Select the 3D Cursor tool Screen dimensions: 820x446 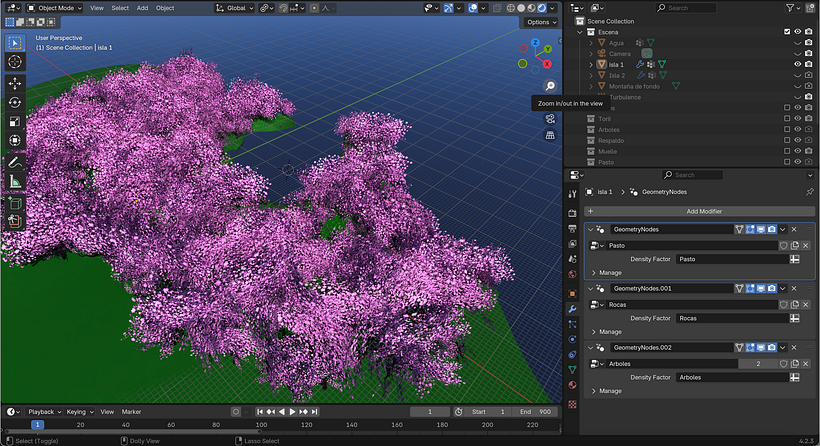click(x=15, y=62)
